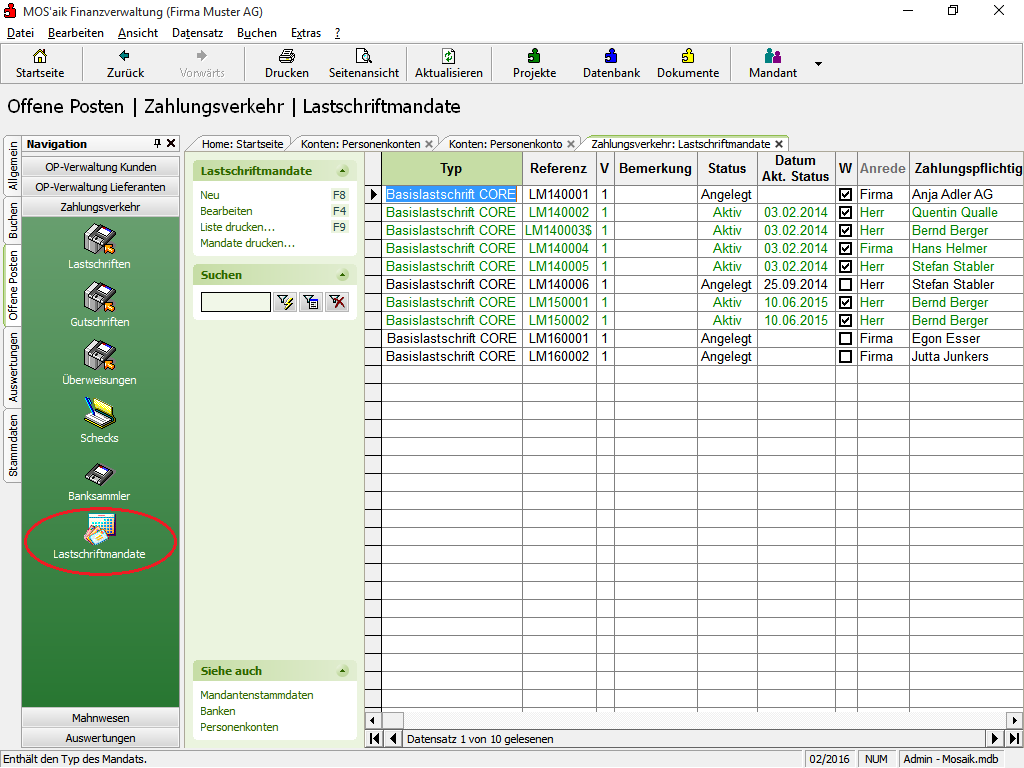
Task: Click the Drucken printer icon
Action: [287, 56]
